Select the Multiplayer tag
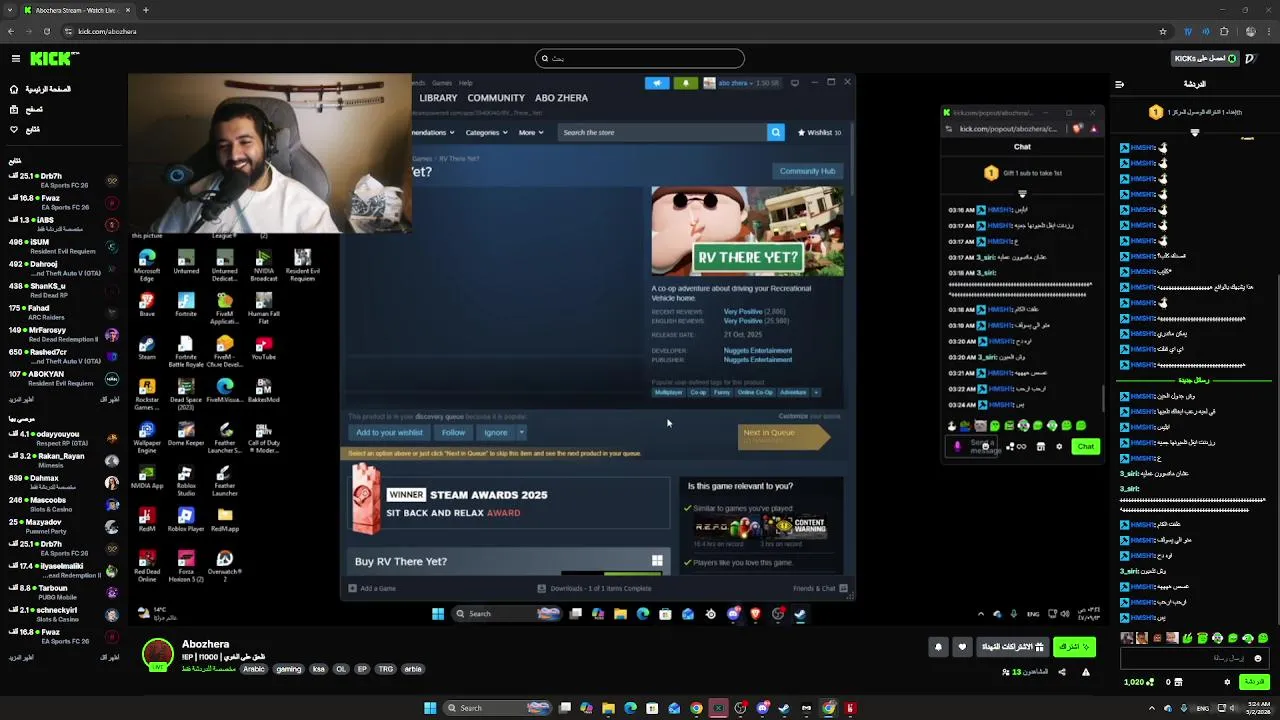This screenshot has width=1280, height=720. click(668, 392)
